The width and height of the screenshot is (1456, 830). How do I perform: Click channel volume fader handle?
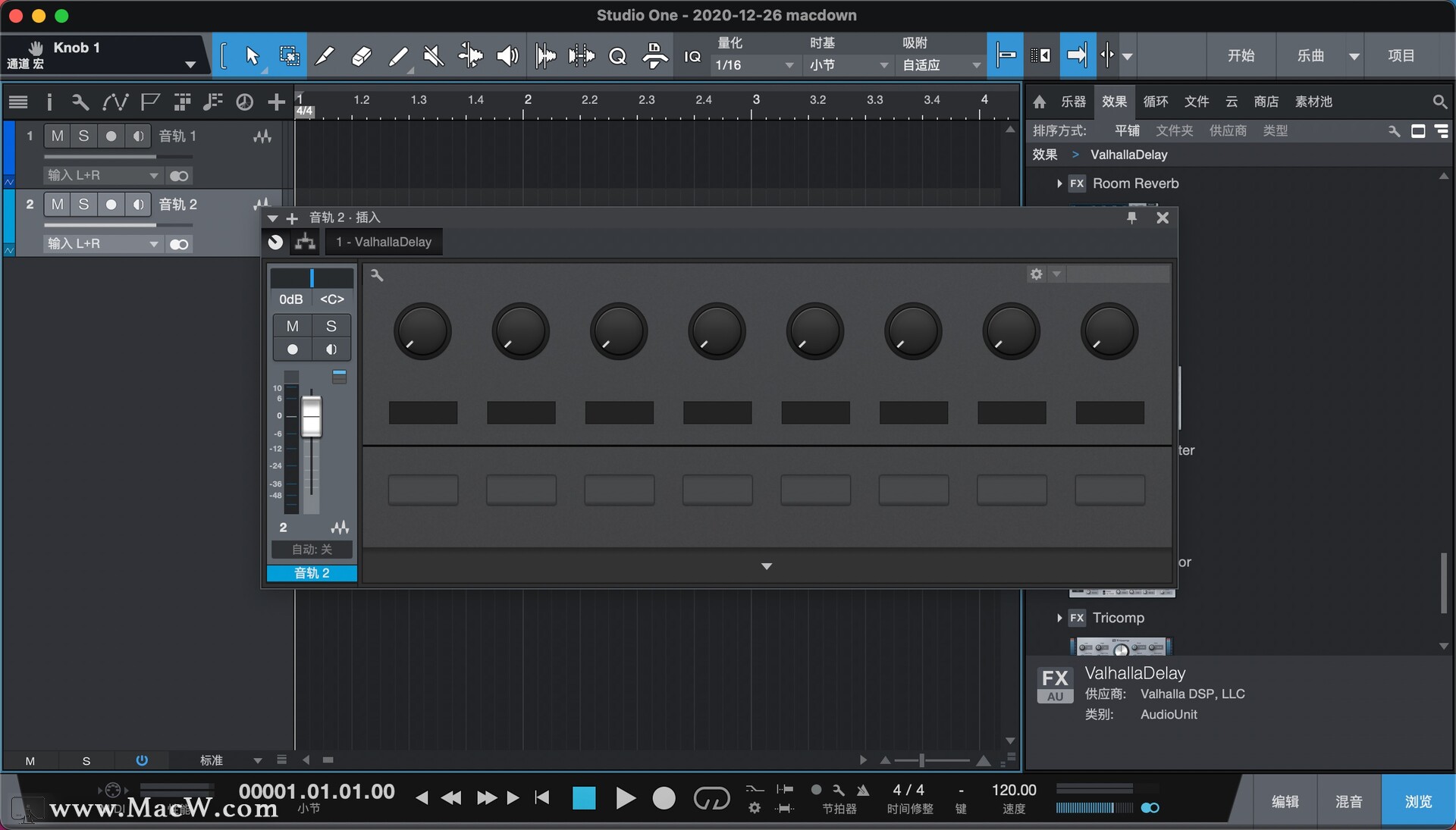click(x=311, y=416)
